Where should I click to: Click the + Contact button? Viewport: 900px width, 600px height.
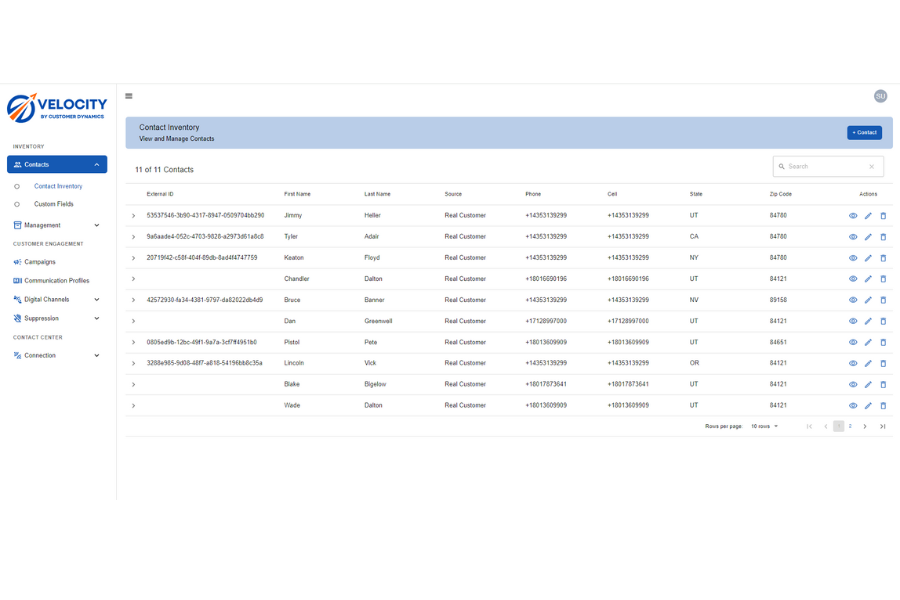pos(864,132)
